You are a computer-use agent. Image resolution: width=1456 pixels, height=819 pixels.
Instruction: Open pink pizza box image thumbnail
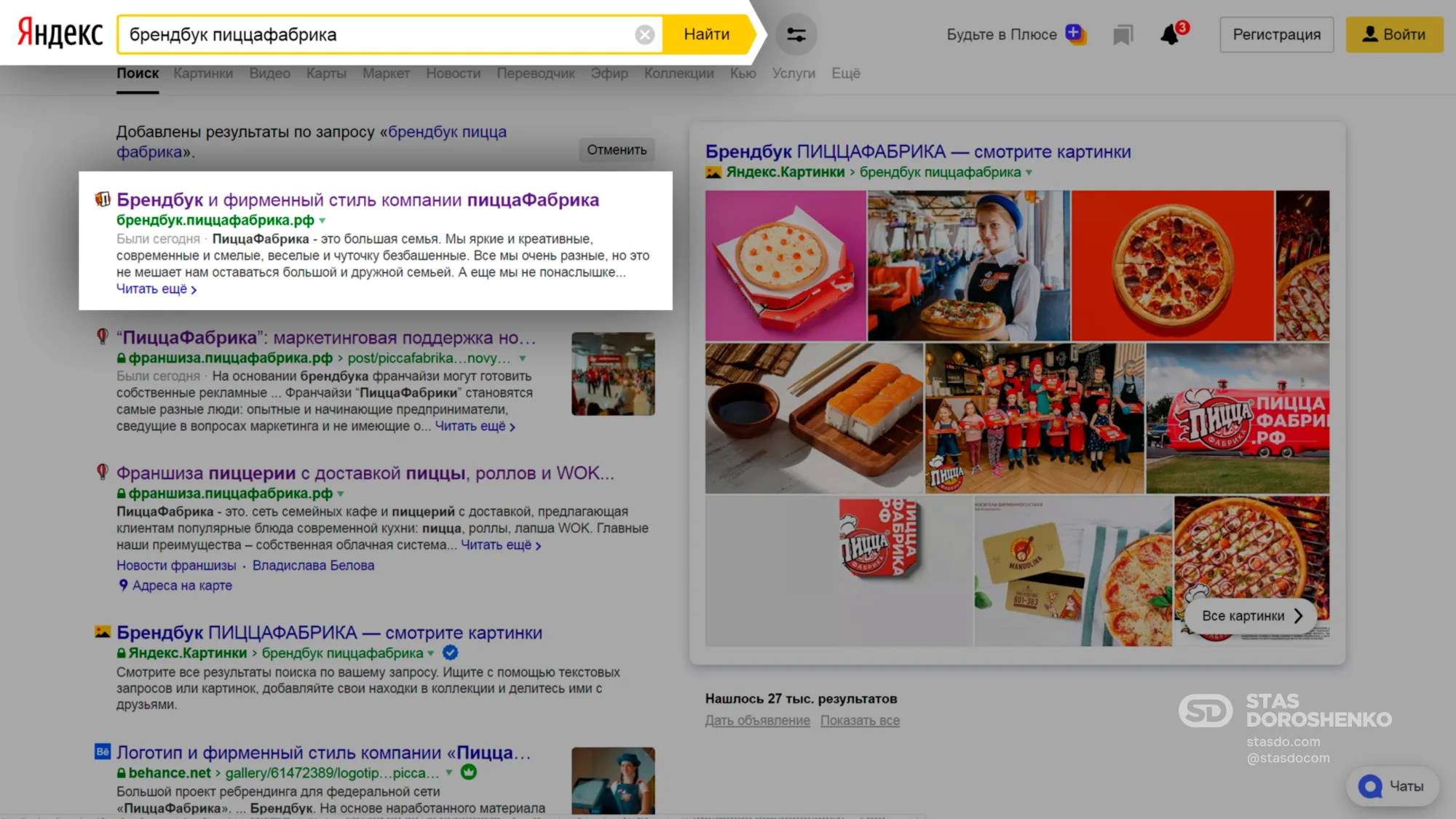785,266
